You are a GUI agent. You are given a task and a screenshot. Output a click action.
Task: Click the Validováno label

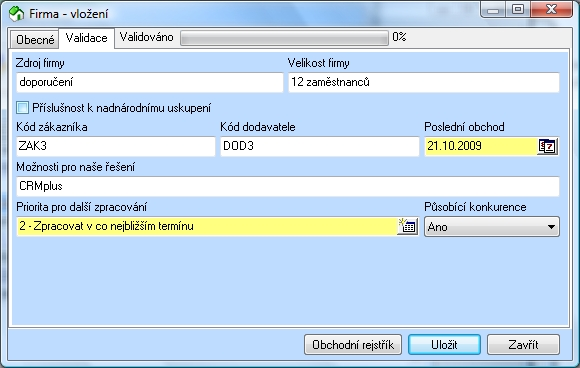(x=146, y=37)
